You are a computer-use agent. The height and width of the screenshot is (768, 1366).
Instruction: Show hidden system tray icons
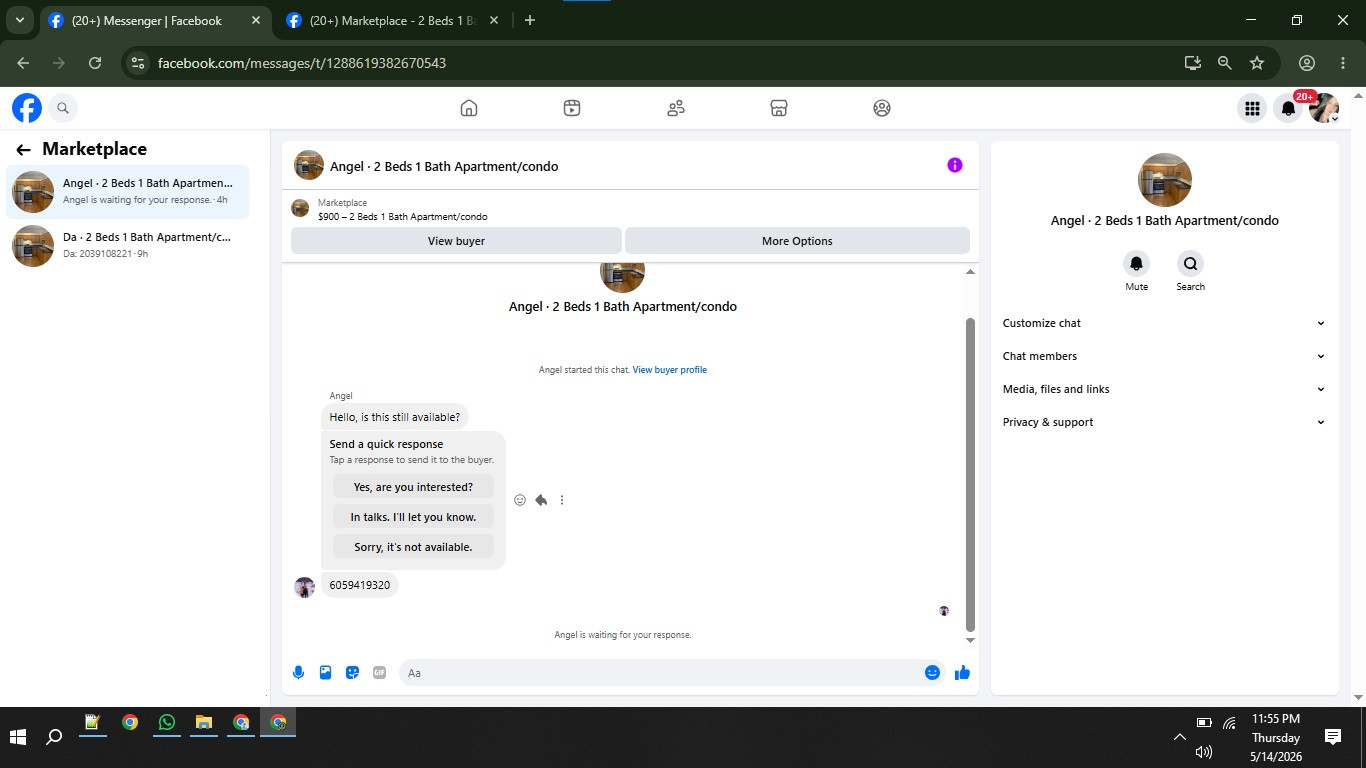[1179, 738]
